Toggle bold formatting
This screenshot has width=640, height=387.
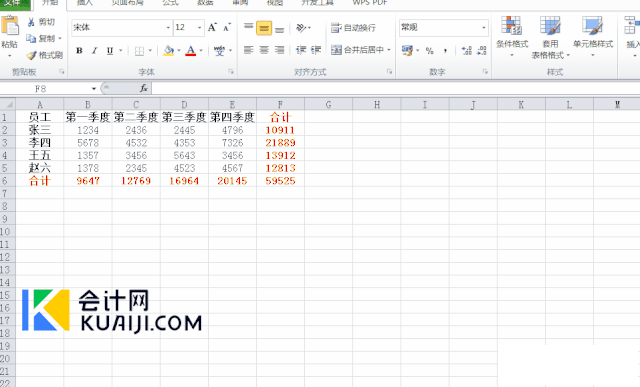(x=80, y=51)
